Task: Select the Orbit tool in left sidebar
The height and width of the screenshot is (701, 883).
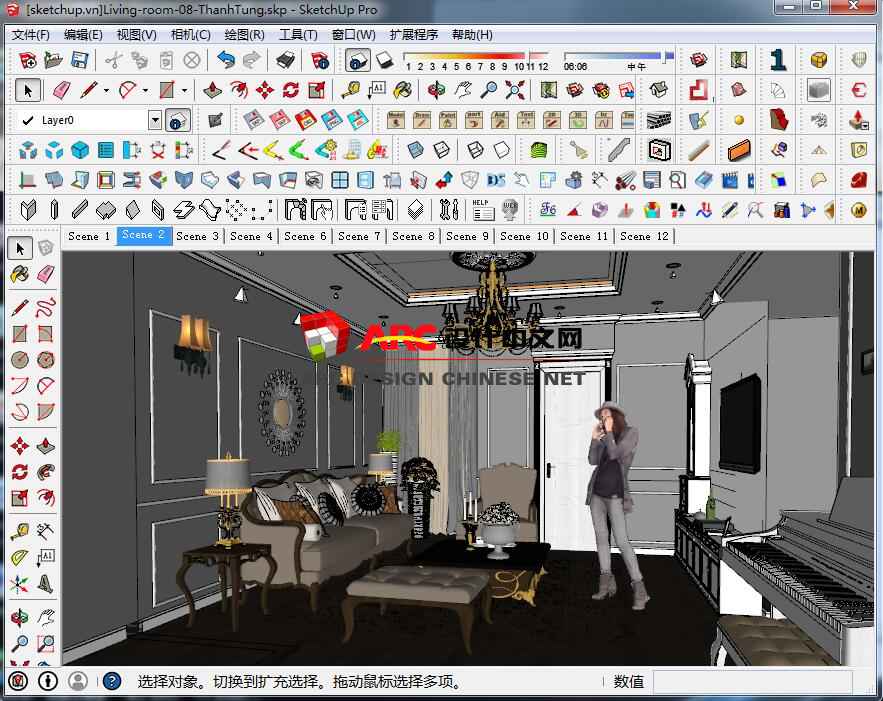Action: point(19,615)
